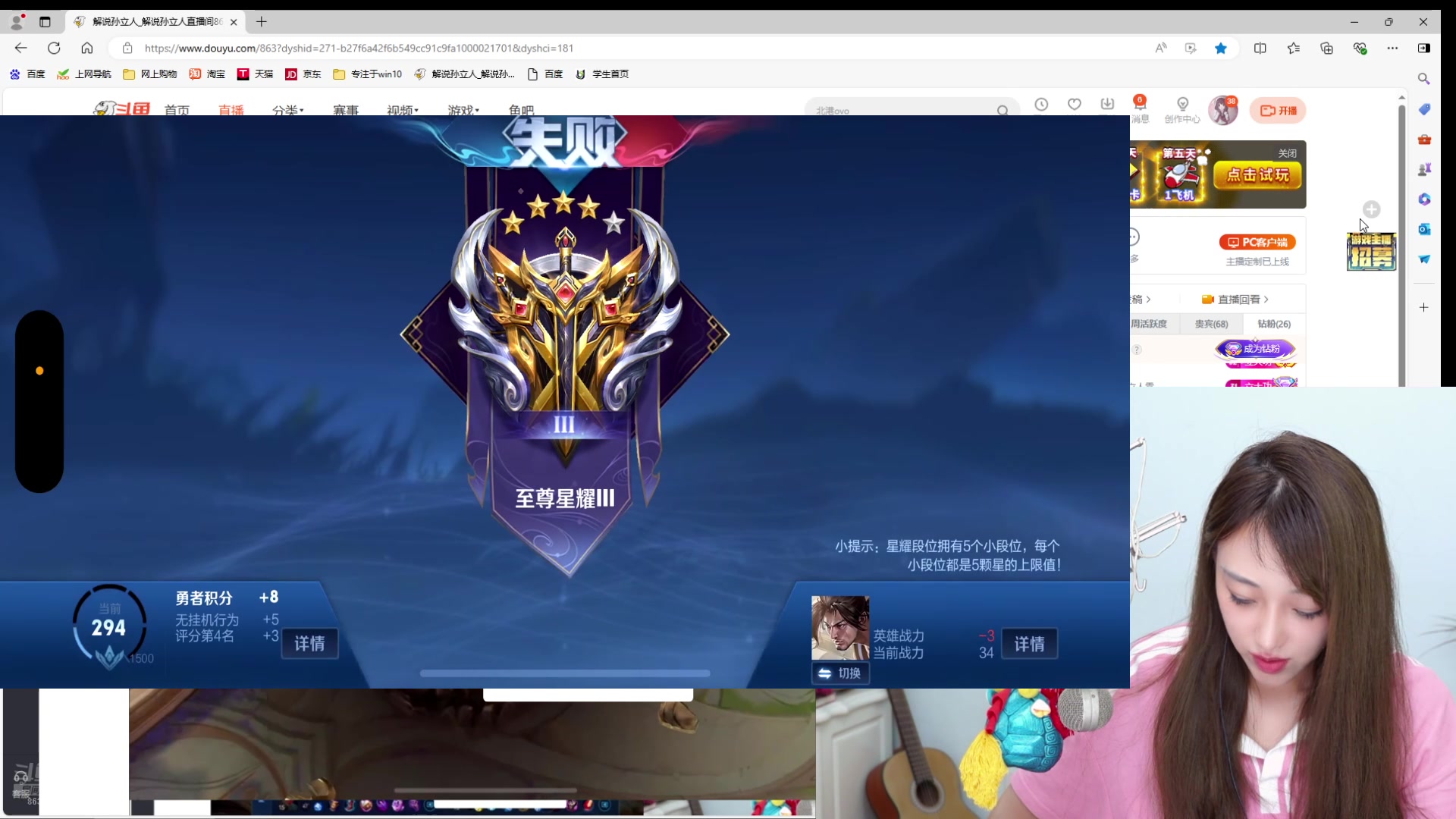
Task: Open the 首页 nav item
Action: tap(177, 111)
